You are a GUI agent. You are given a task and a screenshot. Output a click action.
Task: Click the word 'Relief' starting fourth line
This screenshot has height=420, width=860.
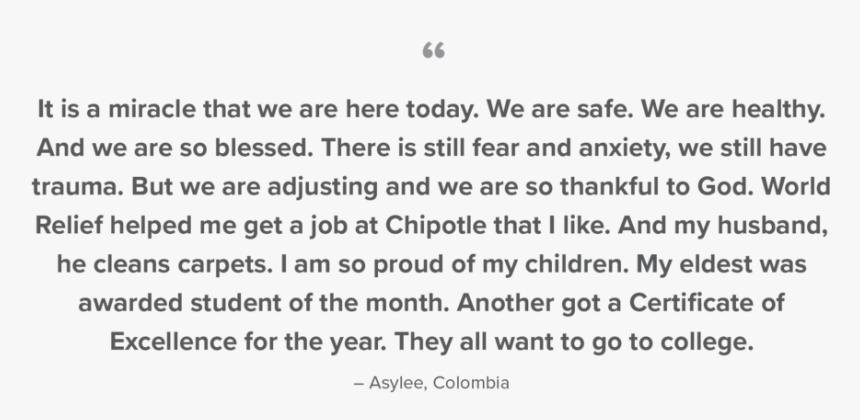pos(69,225)
